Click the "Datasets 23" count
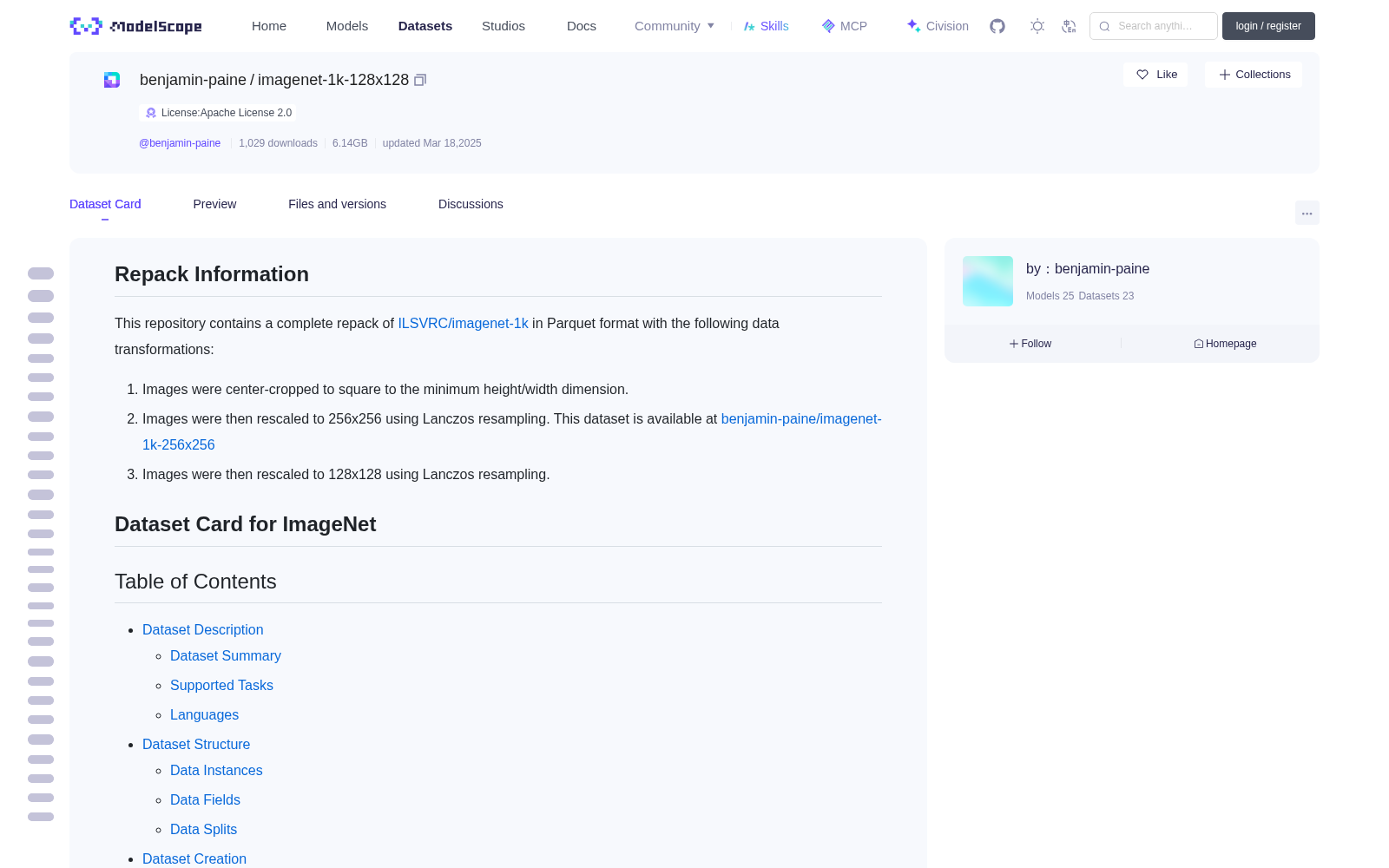The height and width of the screenshot is (868, 1389). click(x=1106, y=296)
